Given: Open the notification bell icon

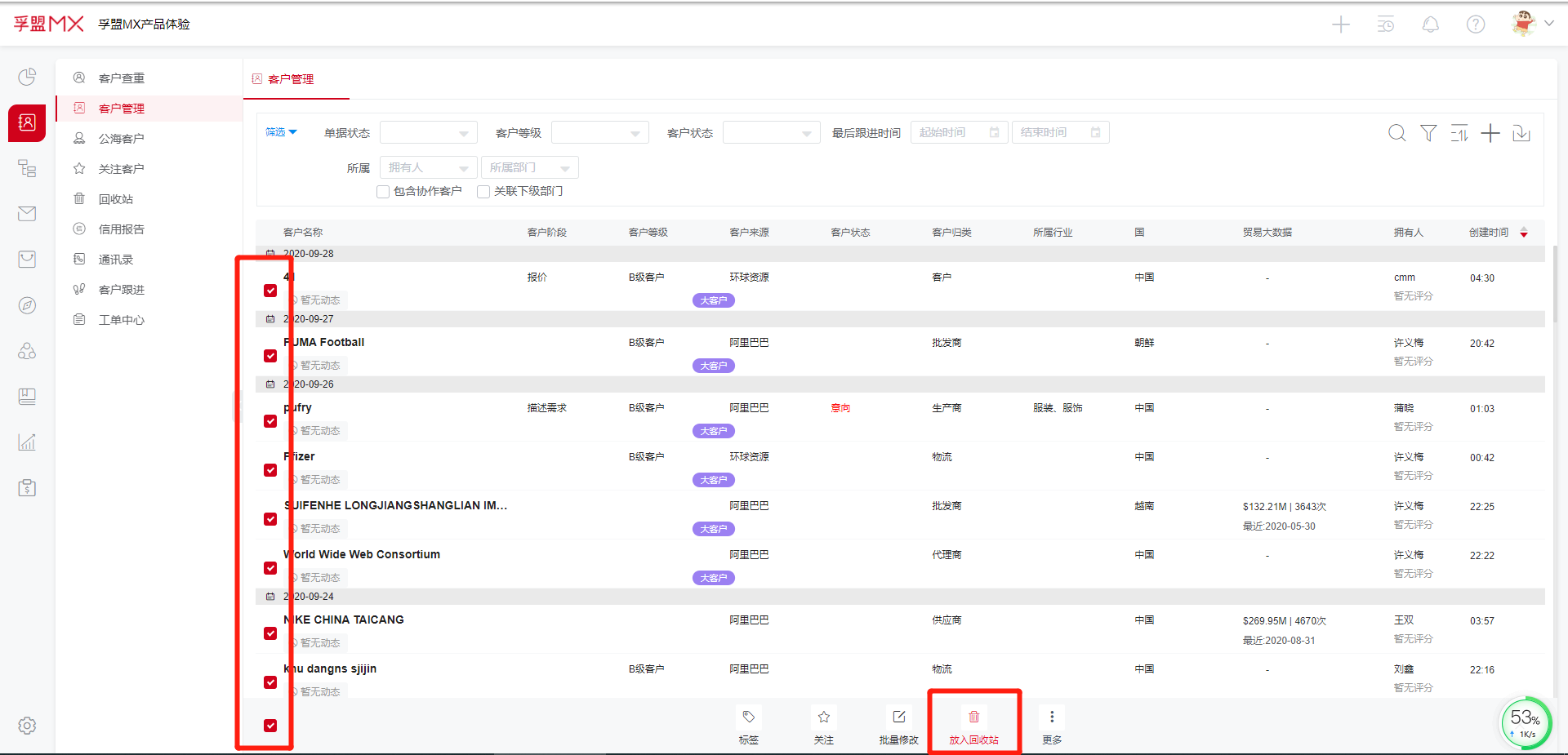Looking at the screenshot, I should 1430,24.
